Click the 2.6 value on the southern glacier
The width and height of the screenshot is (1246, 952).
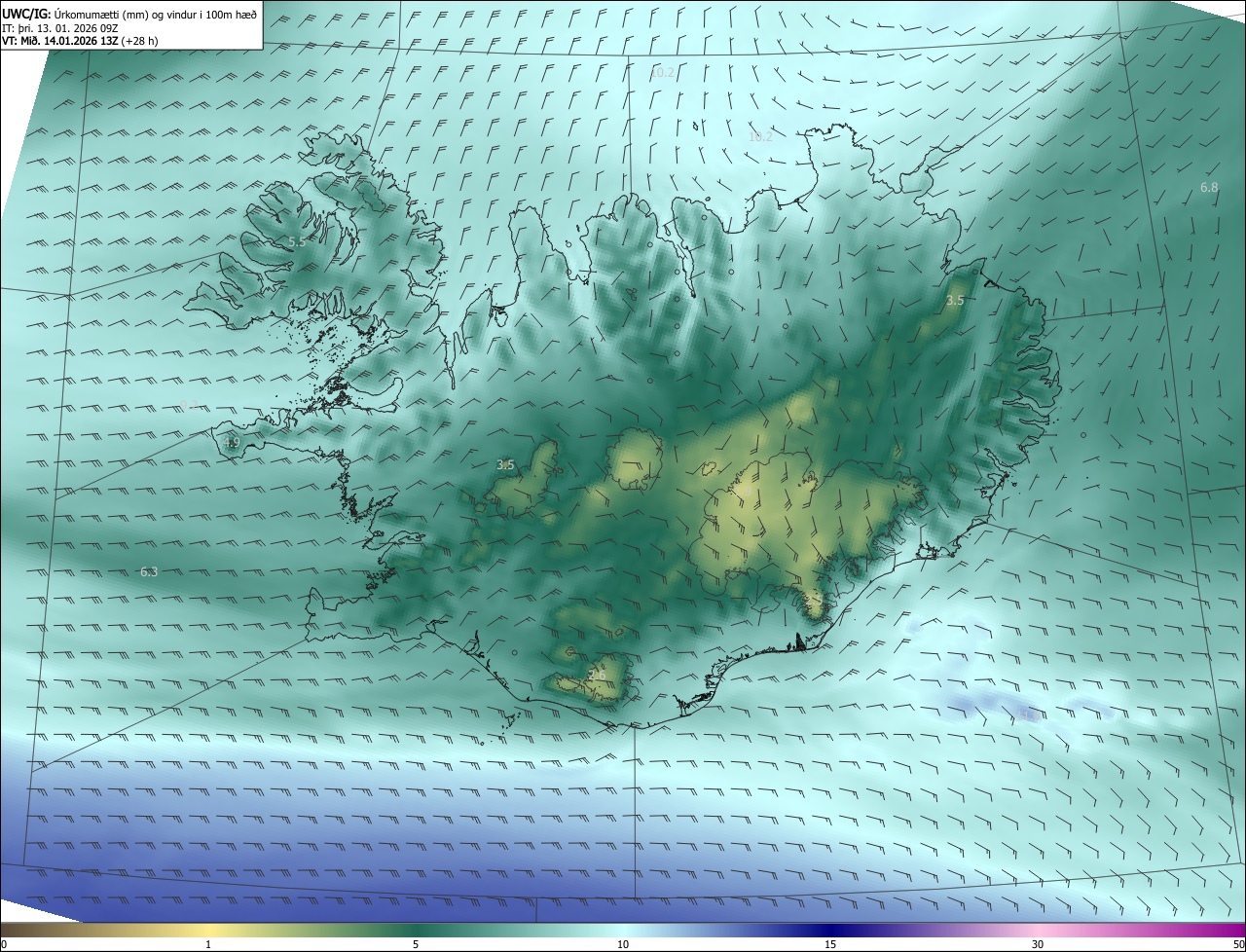597,675
